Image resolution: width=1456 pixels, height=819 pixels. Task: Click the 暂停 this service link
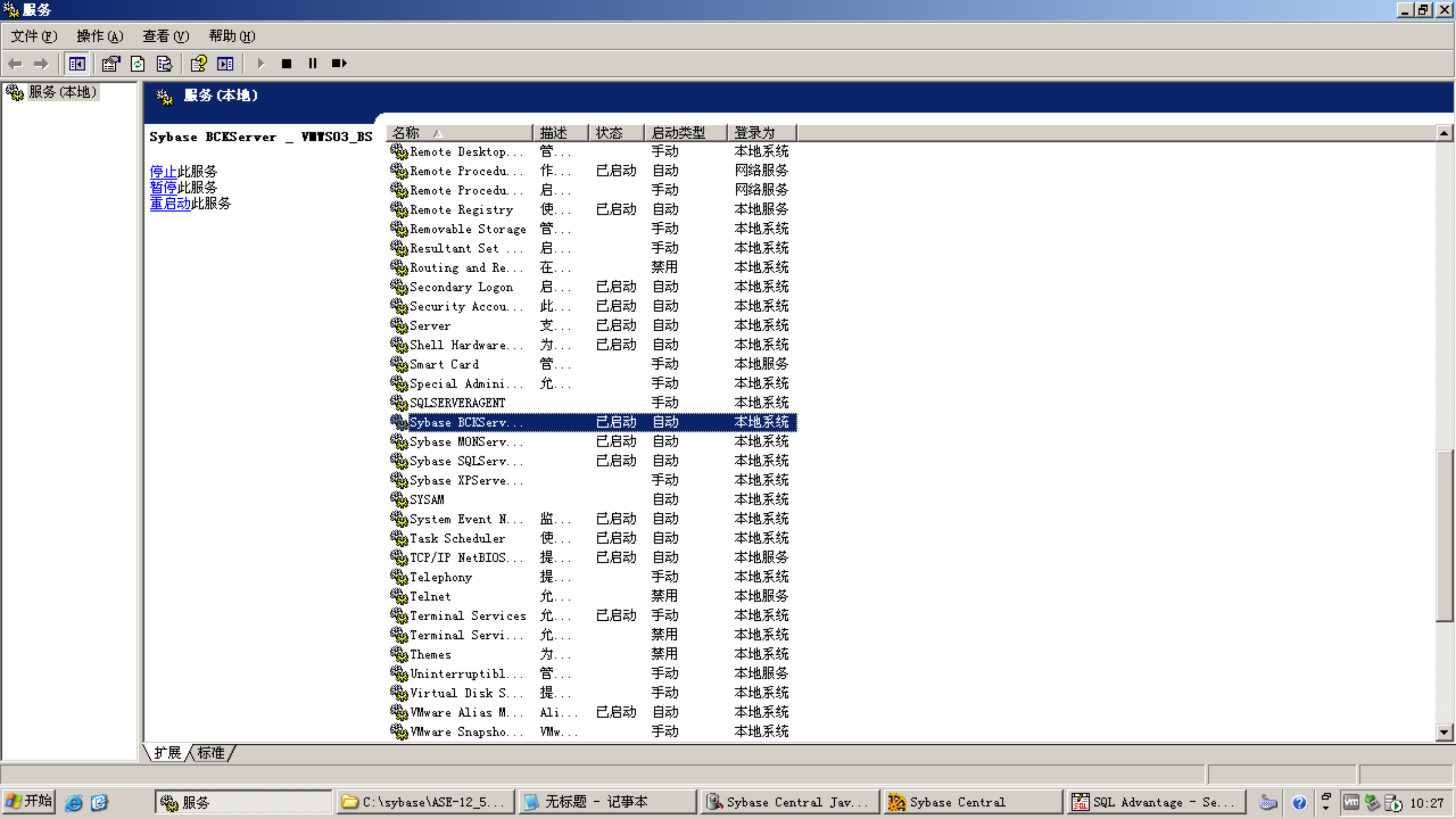(163, 187)
